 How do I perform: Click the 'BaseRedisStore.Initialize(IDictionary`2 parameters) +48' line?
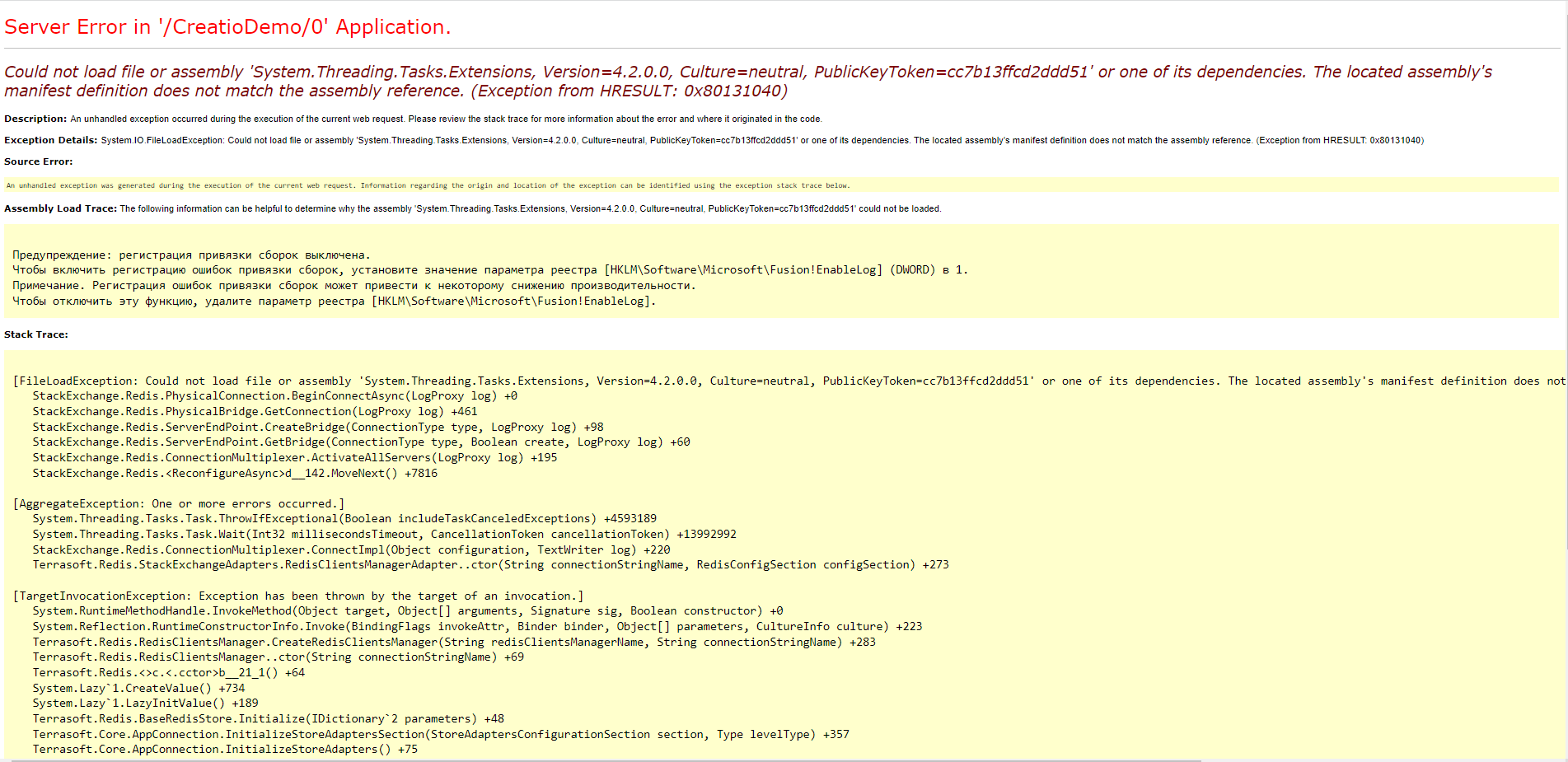(x=269, y=719)
